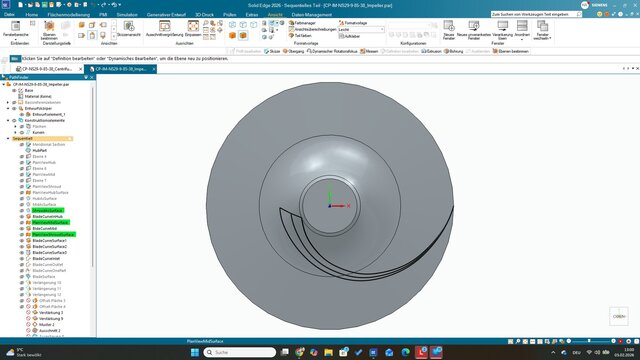The width and height of the screenshot is (640, 360).
Task: Open the Formatvorlage tool
Action: (x=353, y=23)
